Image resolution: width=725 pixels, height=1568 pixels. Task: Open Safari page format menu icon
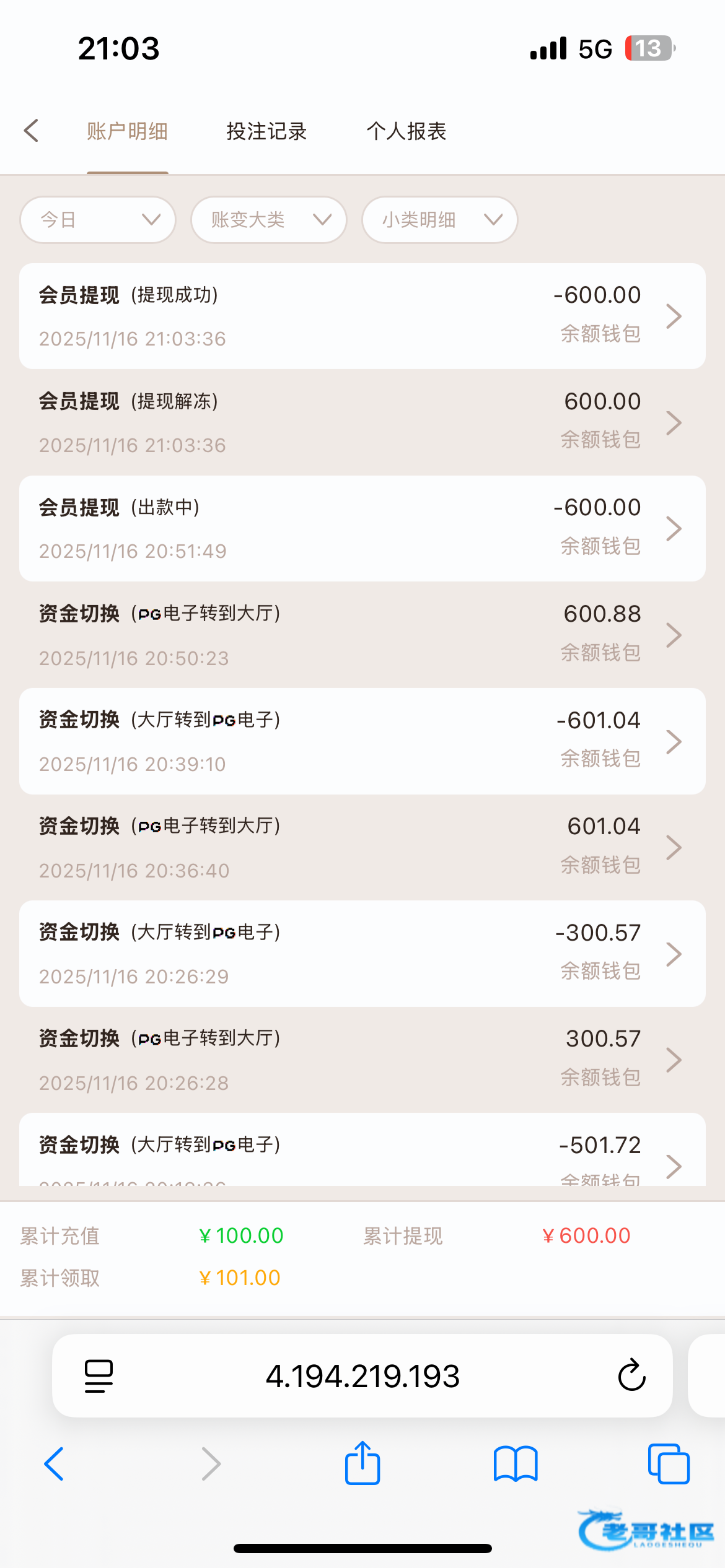click(x=99, y=1376)
